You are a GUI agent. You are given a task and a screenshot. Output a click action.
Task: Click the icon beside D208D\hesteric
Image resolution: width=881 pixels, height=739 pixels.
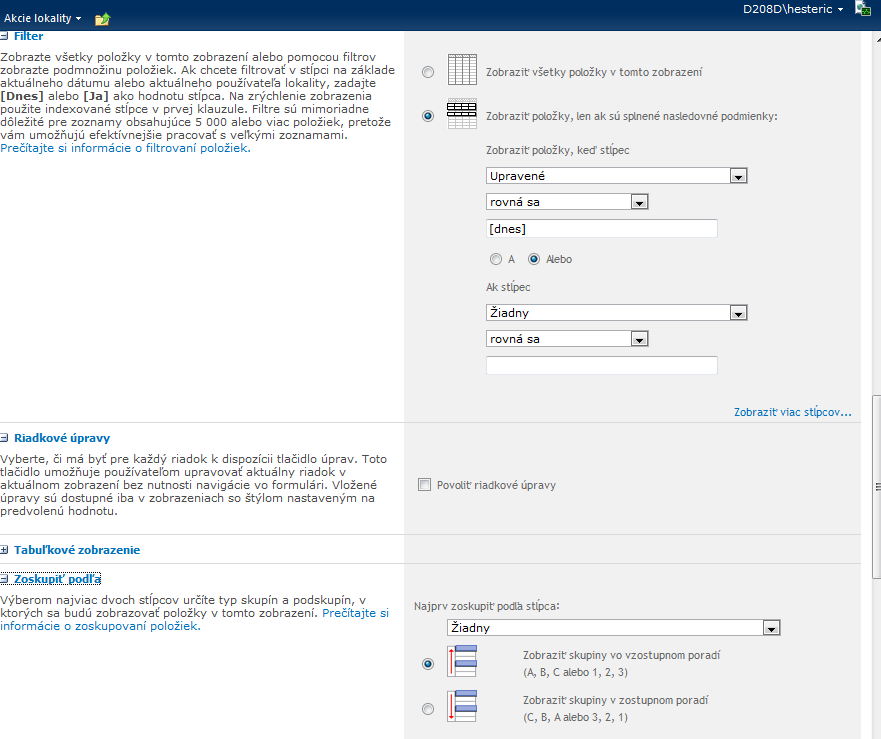tap(862, 8)
